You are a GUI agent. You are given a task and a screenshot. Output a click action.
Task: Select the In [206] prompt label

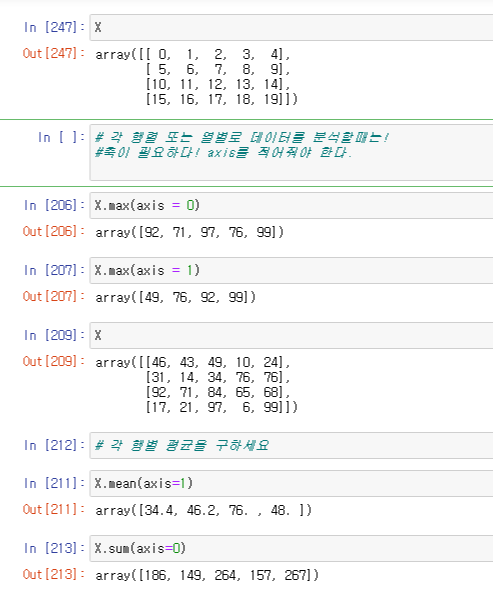(55, 205)
